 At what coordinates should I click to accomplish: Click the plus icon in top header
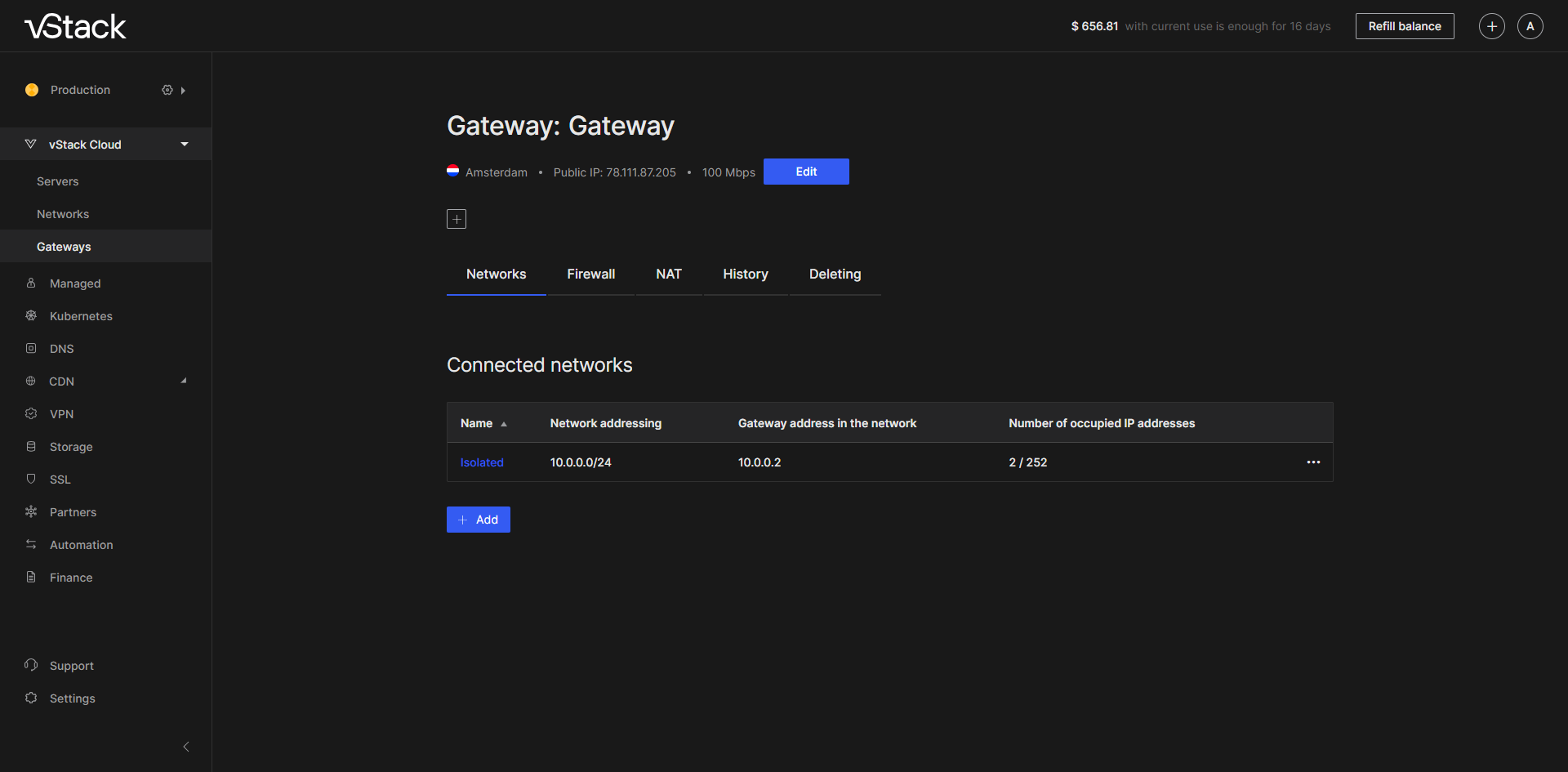pyautogui.click(x=1491, y=26)
